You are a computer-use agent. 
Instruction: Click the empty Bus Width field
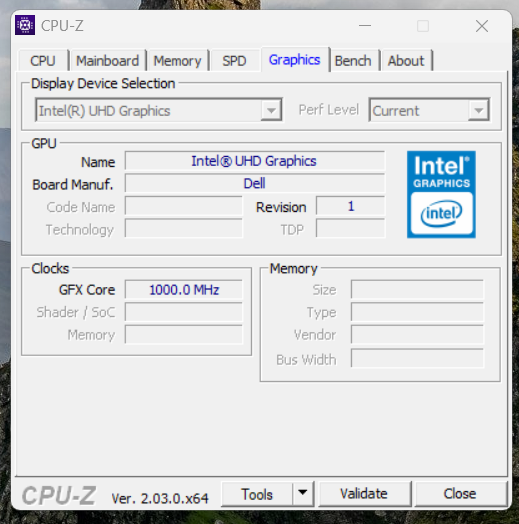point(417,358)
